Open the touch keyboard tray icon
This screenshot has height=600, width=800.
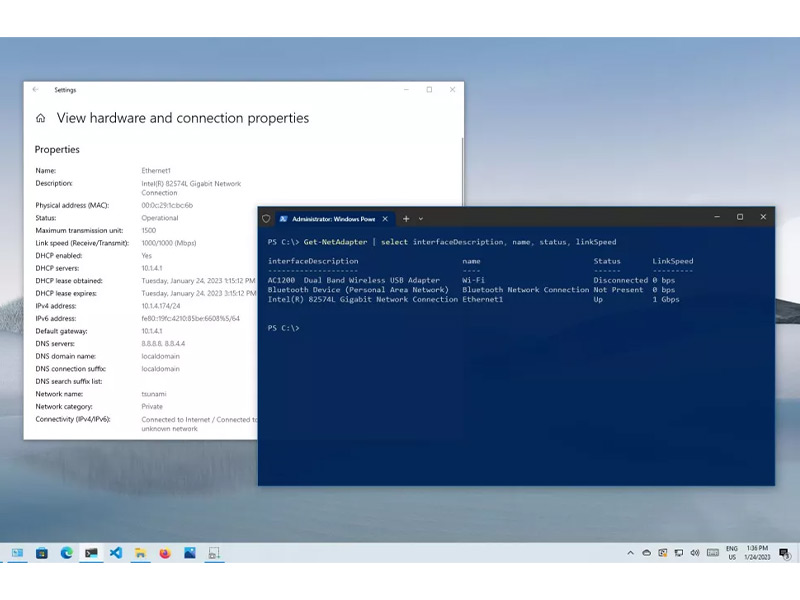713,553
